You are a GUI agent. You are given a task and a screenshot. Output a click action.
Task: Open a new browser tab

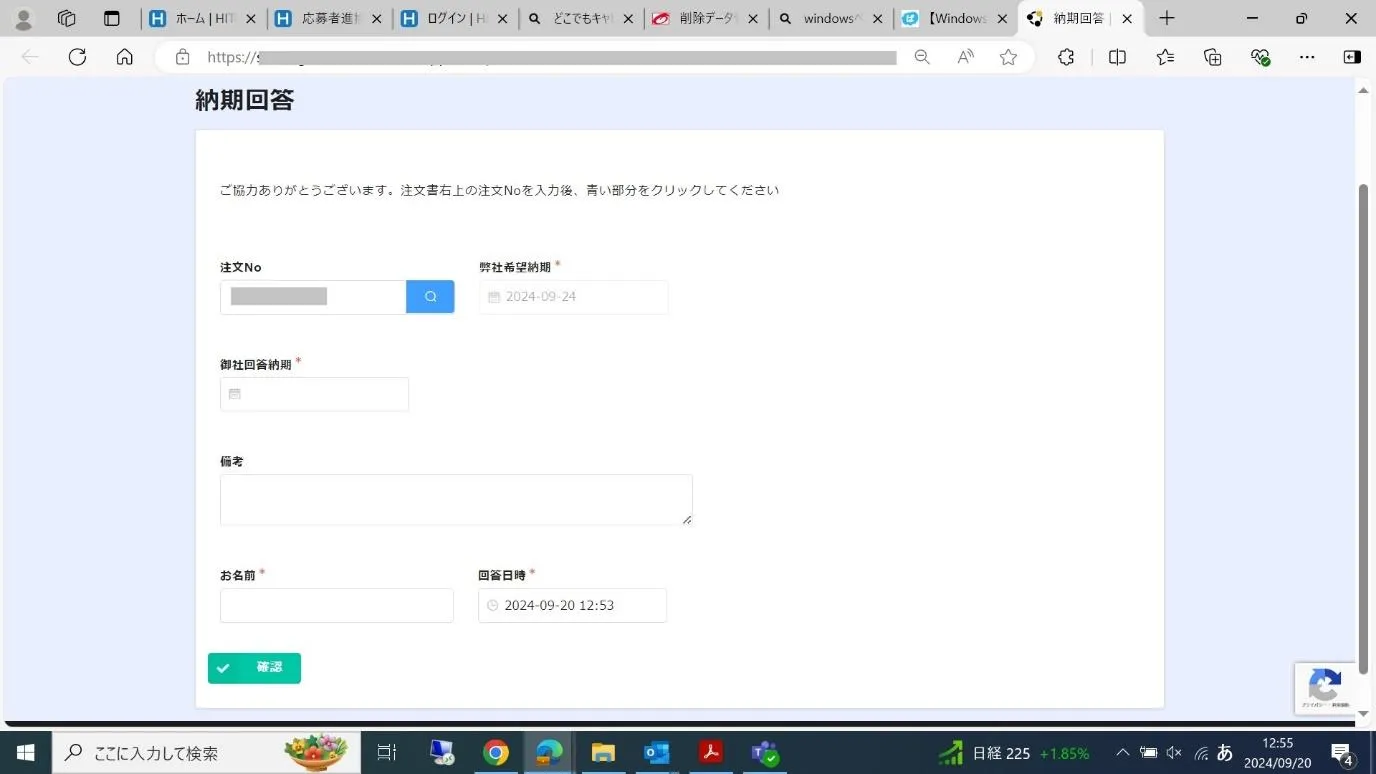click(1166, 18)
